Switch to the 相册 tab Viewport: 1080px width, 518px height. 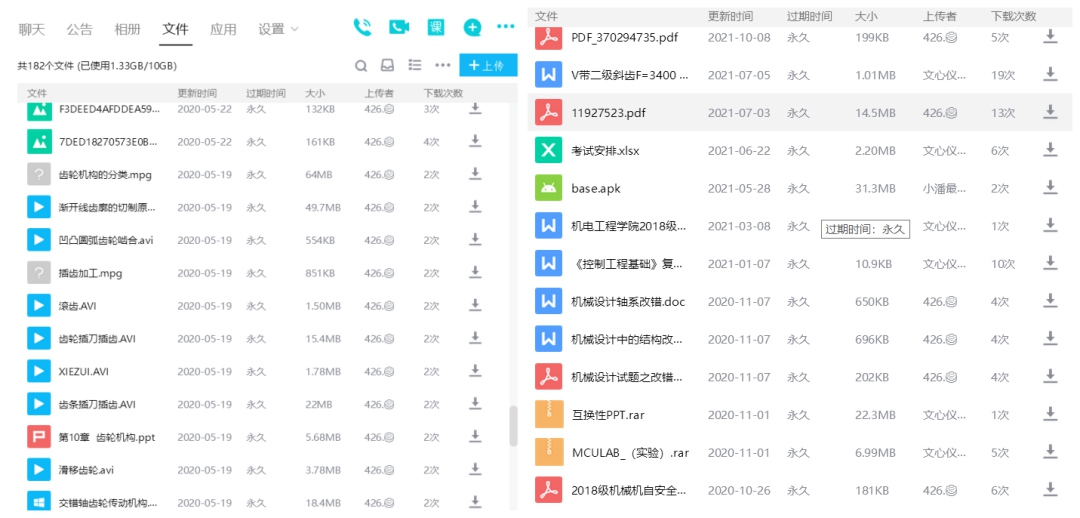127,29
